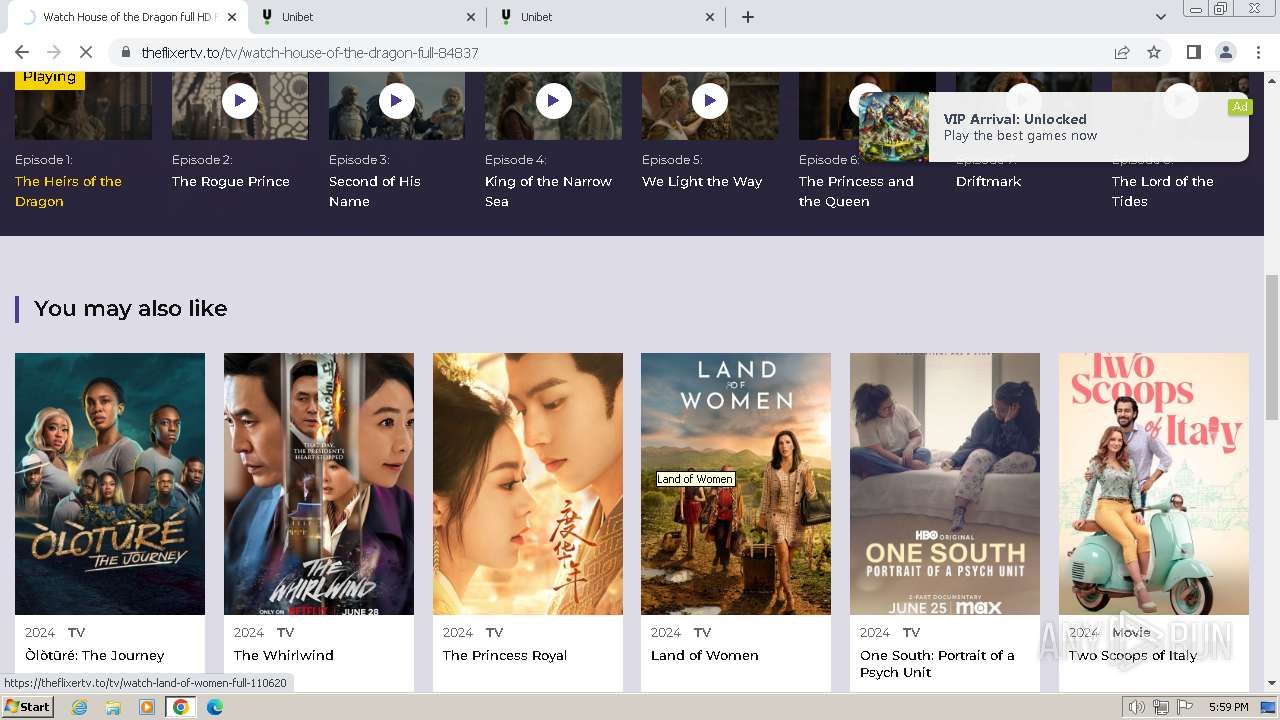Go back in browser history
The height and width of the screenshot is (720, 1280).
[x=22, y=52]
